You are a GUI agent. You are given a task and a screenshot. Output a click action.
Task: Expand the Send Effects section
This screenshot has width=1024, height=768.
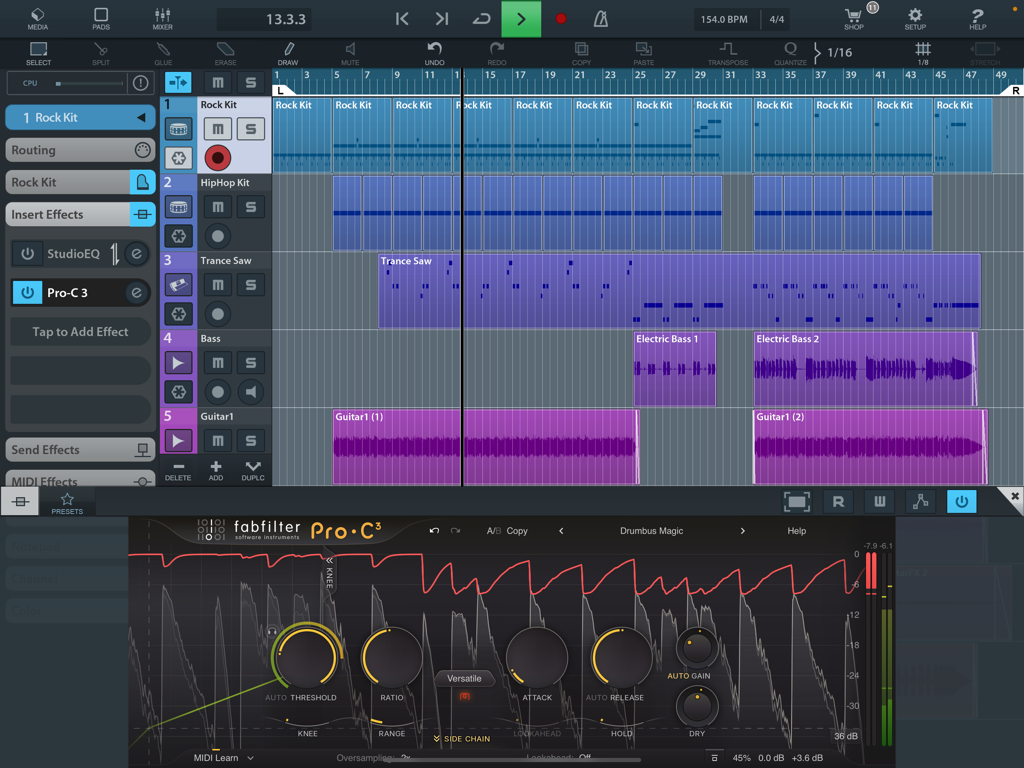coord(80,449)
